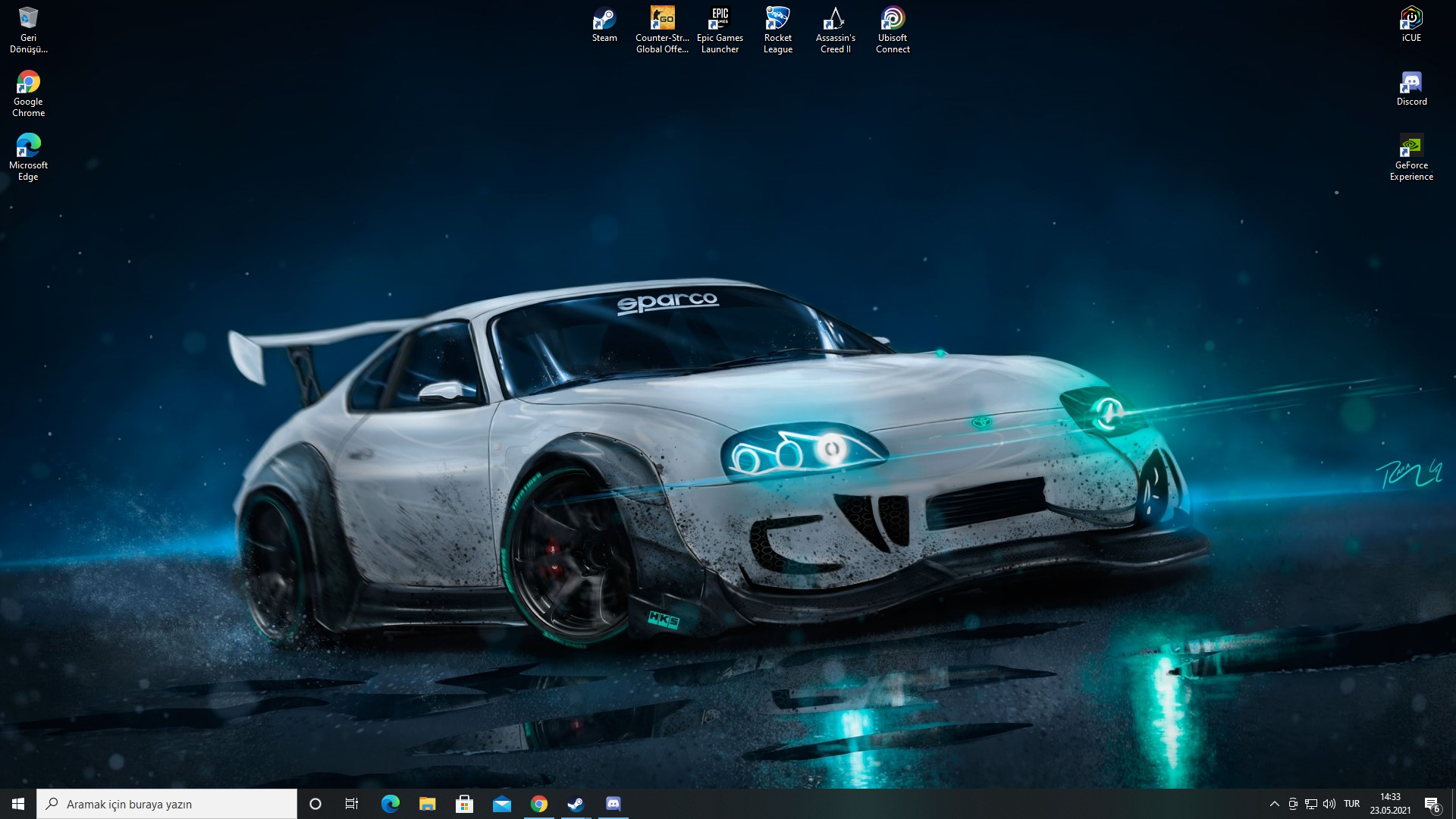This screenshot has width=1456, height=819.
Task: Open Task View from the taskbar
Action: pos(352,804)
